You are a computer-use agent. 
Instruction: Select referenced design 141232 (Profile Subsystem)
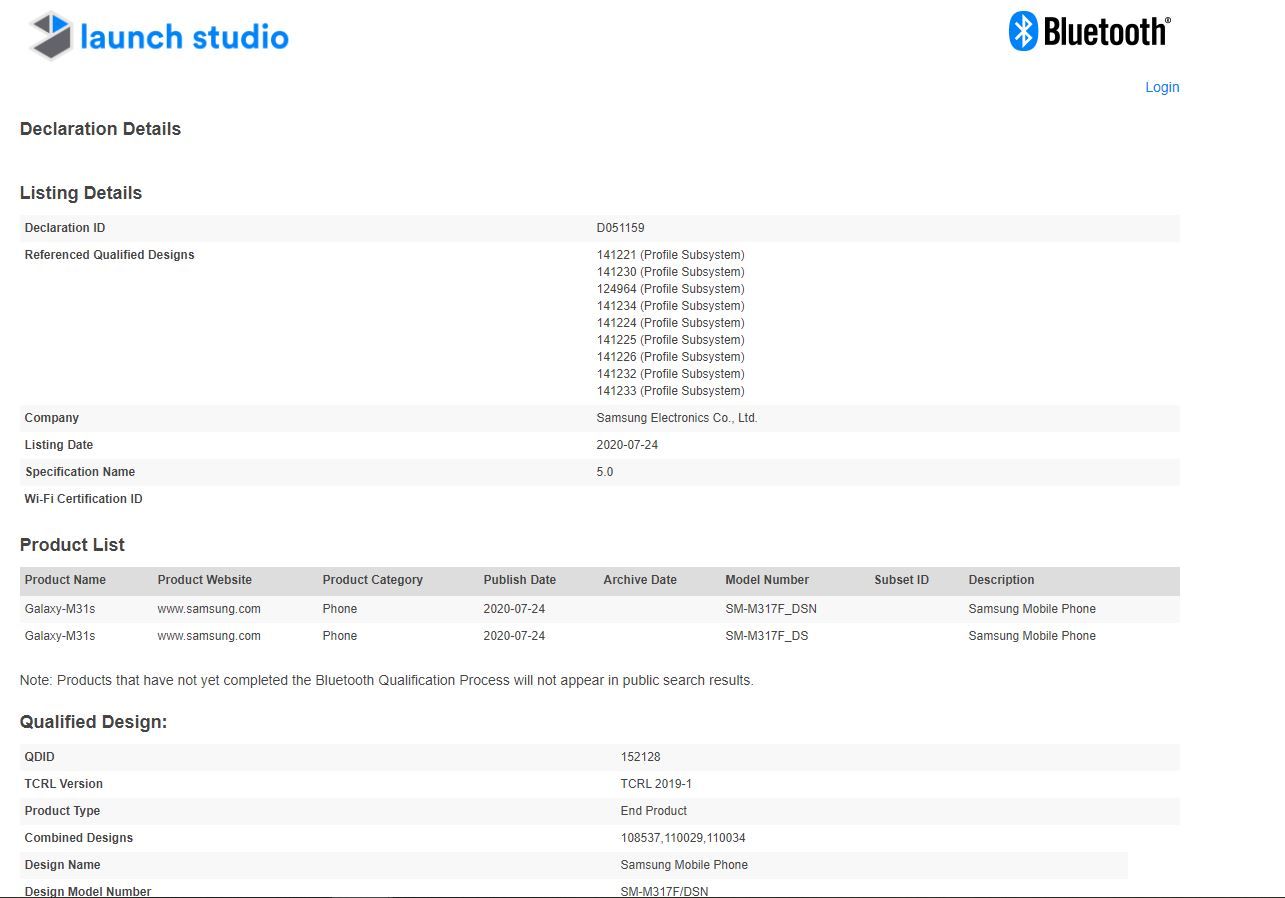tap(670, 374)
